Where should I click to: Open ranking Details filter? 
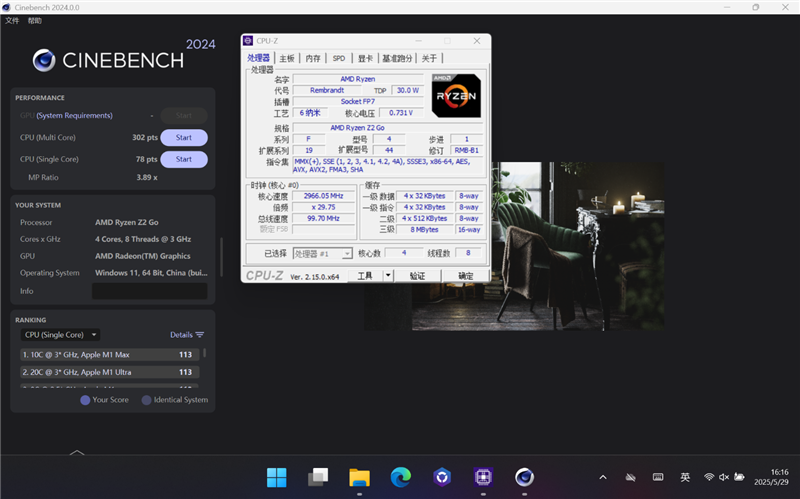[x=187, y=335]
